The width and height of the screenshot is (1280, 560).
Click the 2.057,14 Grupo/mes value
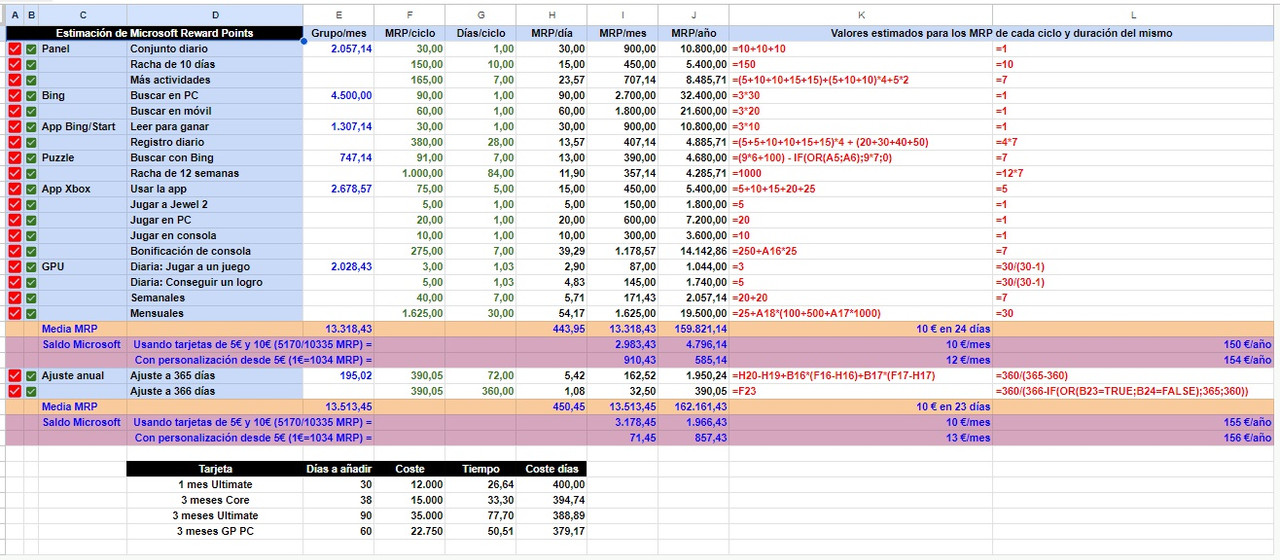pyautogui.click(x=339, y=49)
